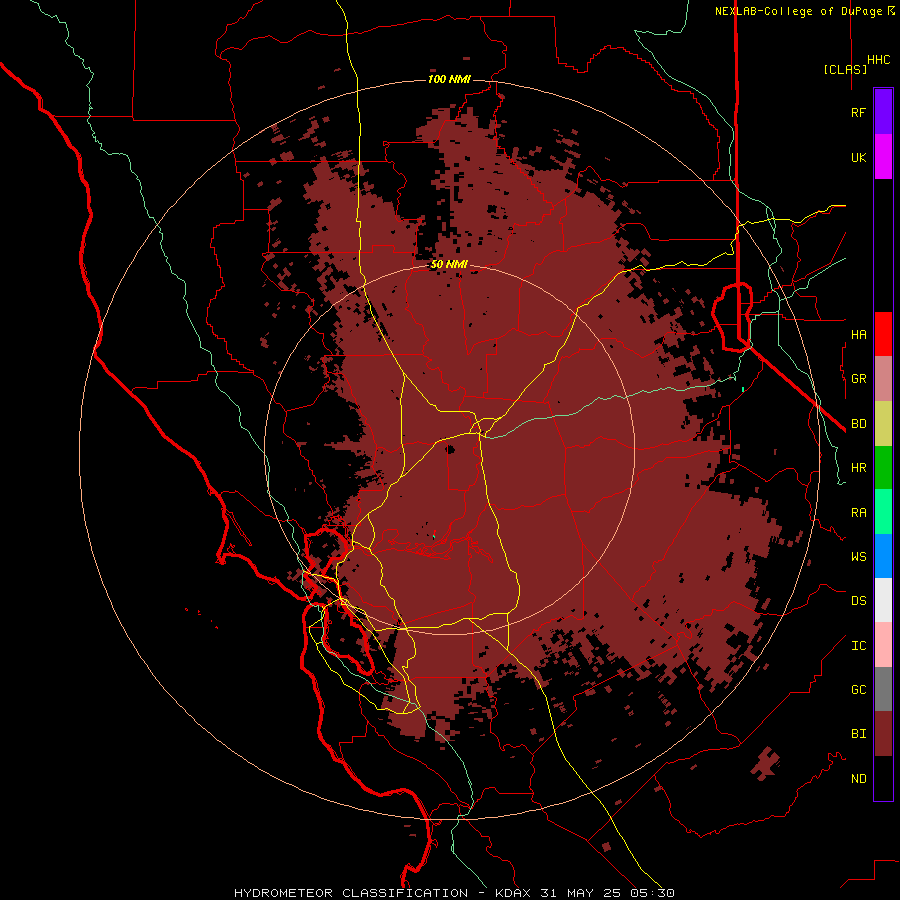Click the GR pink-brown legend swatch
This screenshot has height=900, width=900.
tap(883, 379)
